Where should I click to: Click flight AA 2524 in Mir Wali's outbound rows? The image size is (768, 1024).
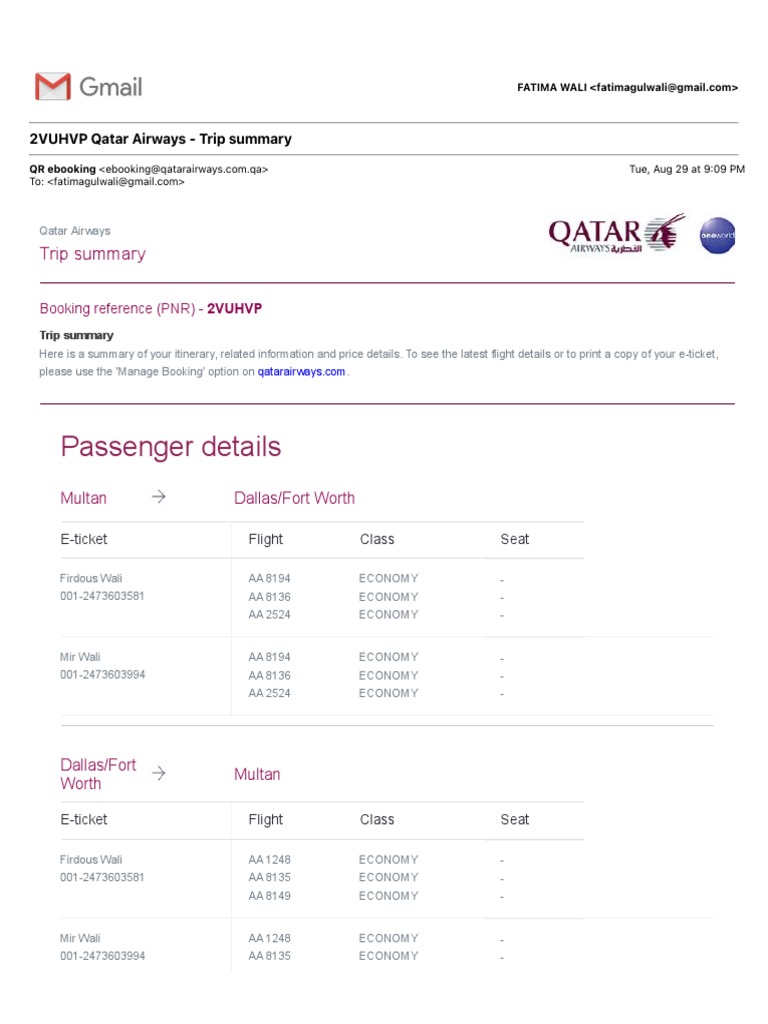coord(269,693)
